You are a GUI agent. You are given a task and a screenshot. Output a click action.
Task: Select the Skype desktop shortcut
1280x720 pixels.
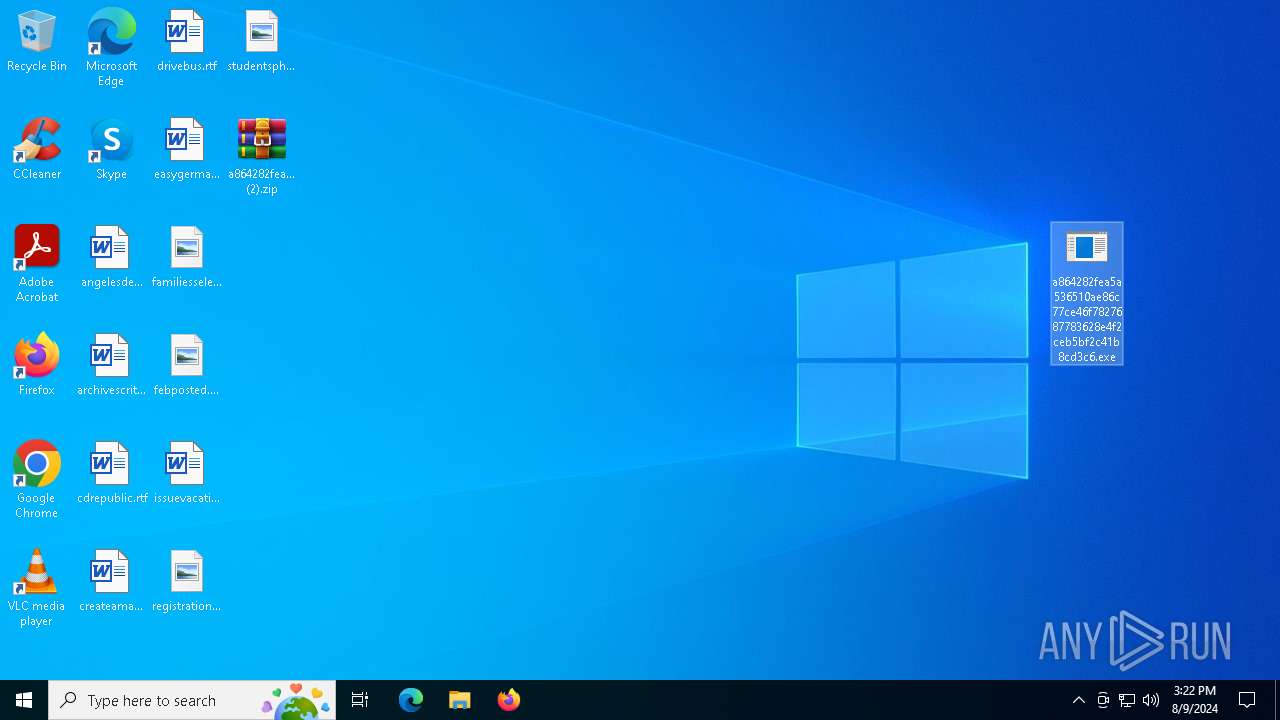tap(111, 150)
